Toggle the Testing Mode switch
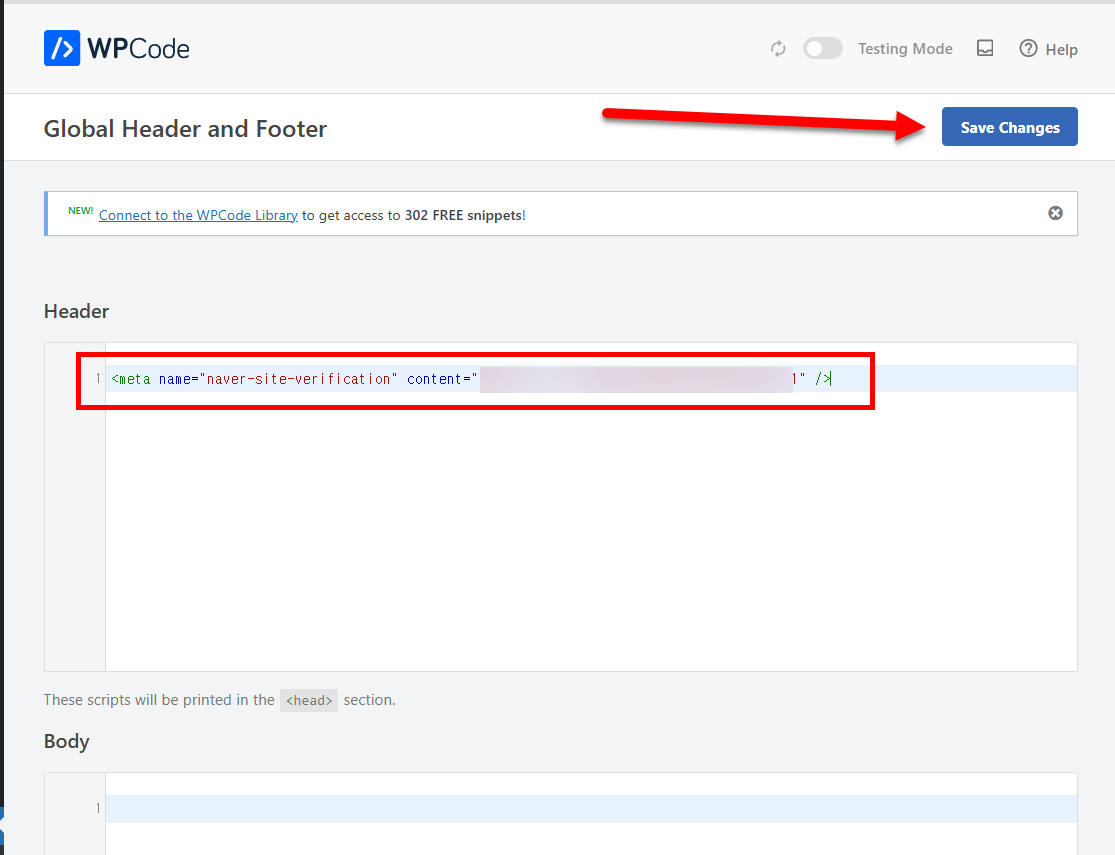The height and width of the screenshot is (855, 1115). [x=823, y=48]
